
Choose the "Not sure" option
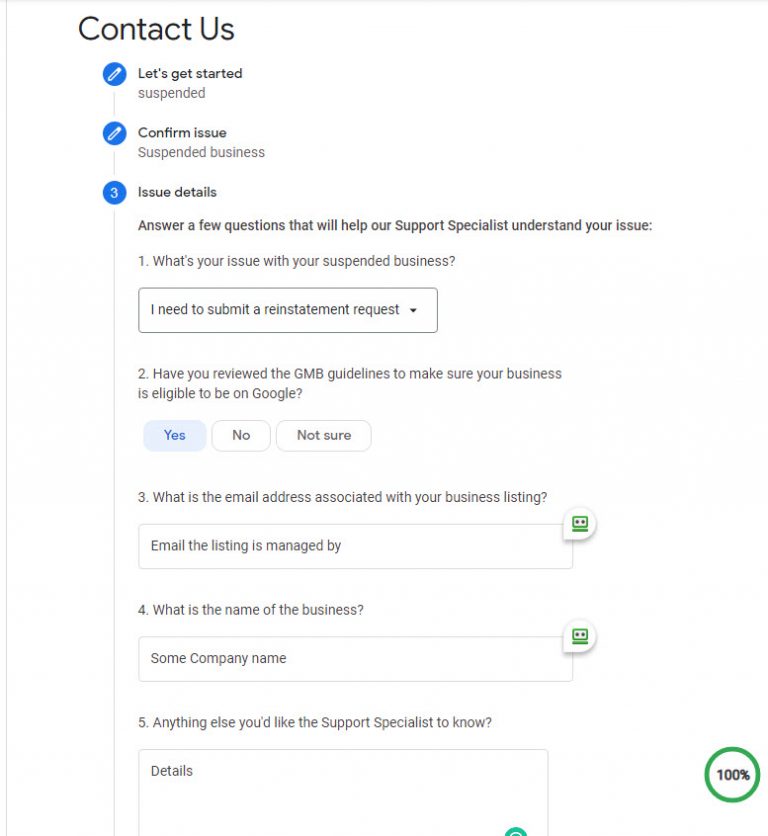[x=323, y=435]
